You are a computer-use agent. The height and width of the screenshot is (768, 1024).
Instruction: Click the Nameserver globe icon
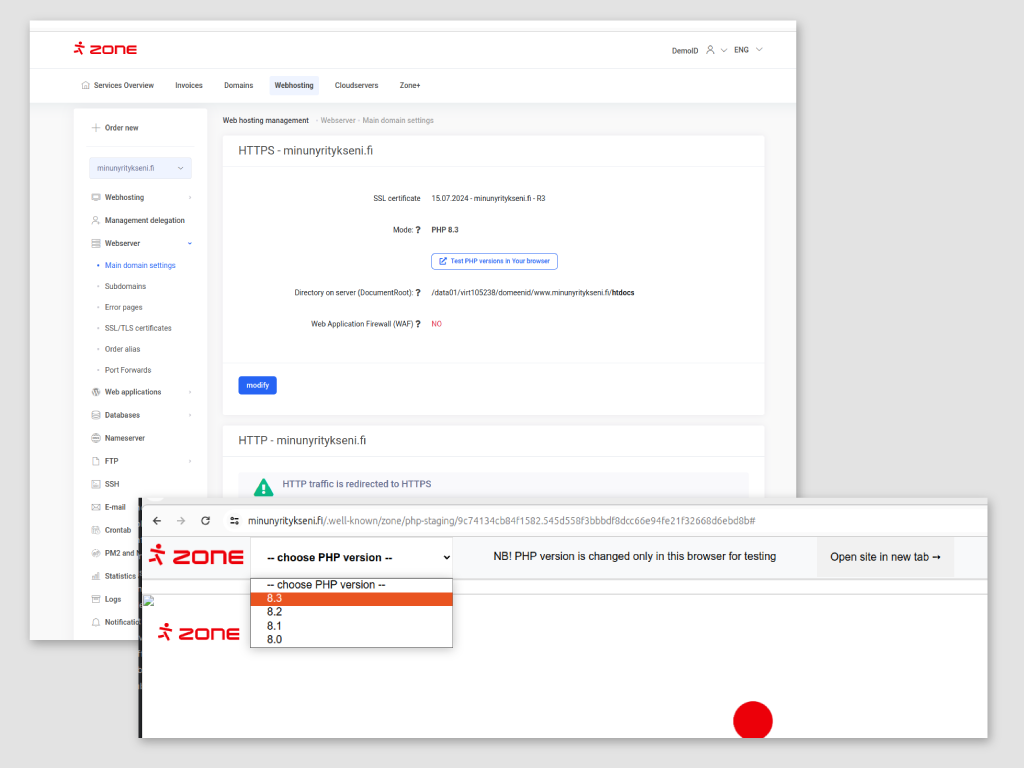click(96, 438)
